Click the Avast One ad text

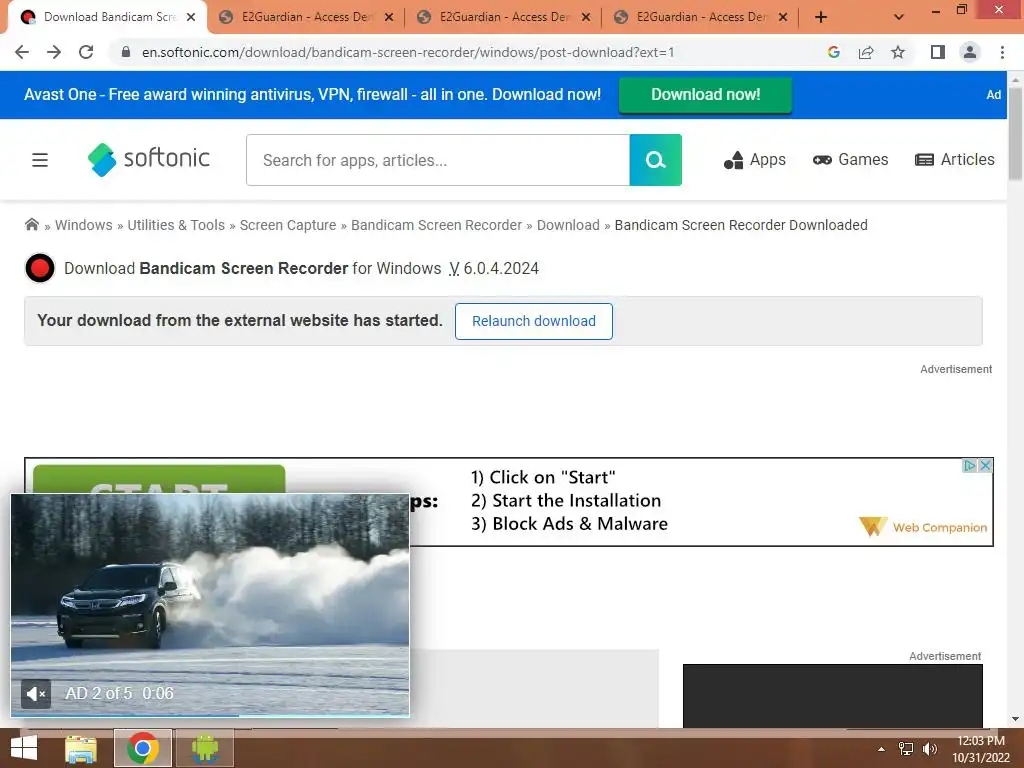pyautogui.click(x=312, y=95)
